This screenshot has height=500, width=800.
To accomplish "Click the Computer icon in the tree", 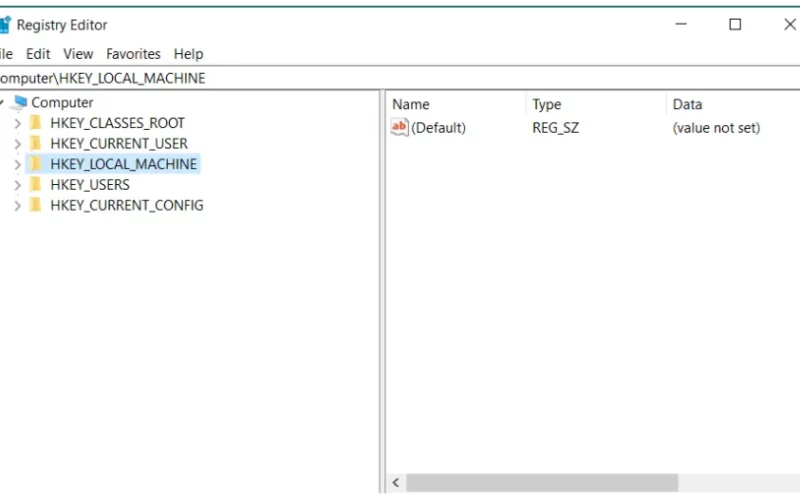I will click(19, 103).
